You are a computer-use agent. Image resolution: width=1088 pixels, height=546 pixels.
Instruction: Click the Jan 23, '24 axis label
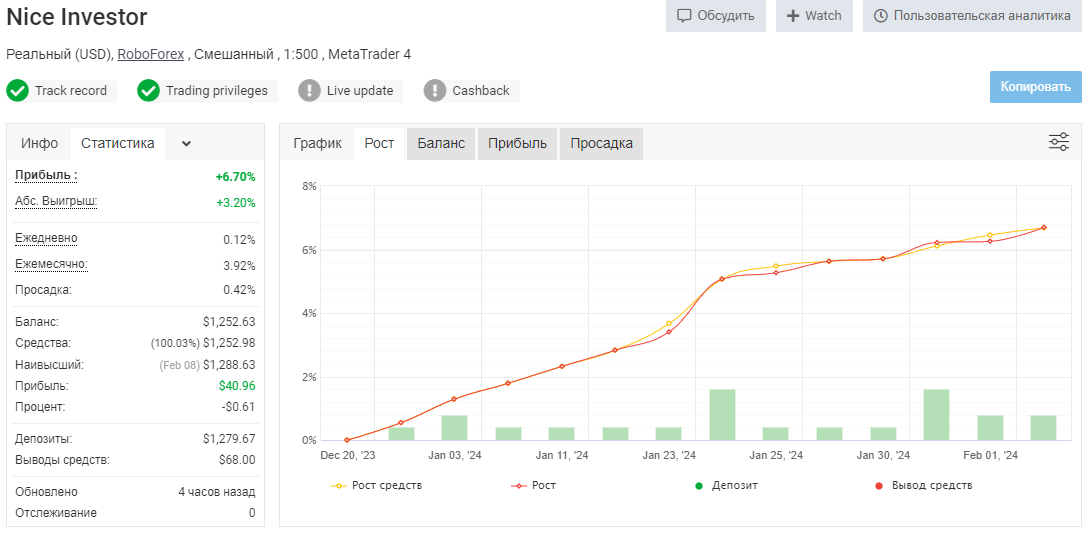pyautogui.click(x=669, y=455)
